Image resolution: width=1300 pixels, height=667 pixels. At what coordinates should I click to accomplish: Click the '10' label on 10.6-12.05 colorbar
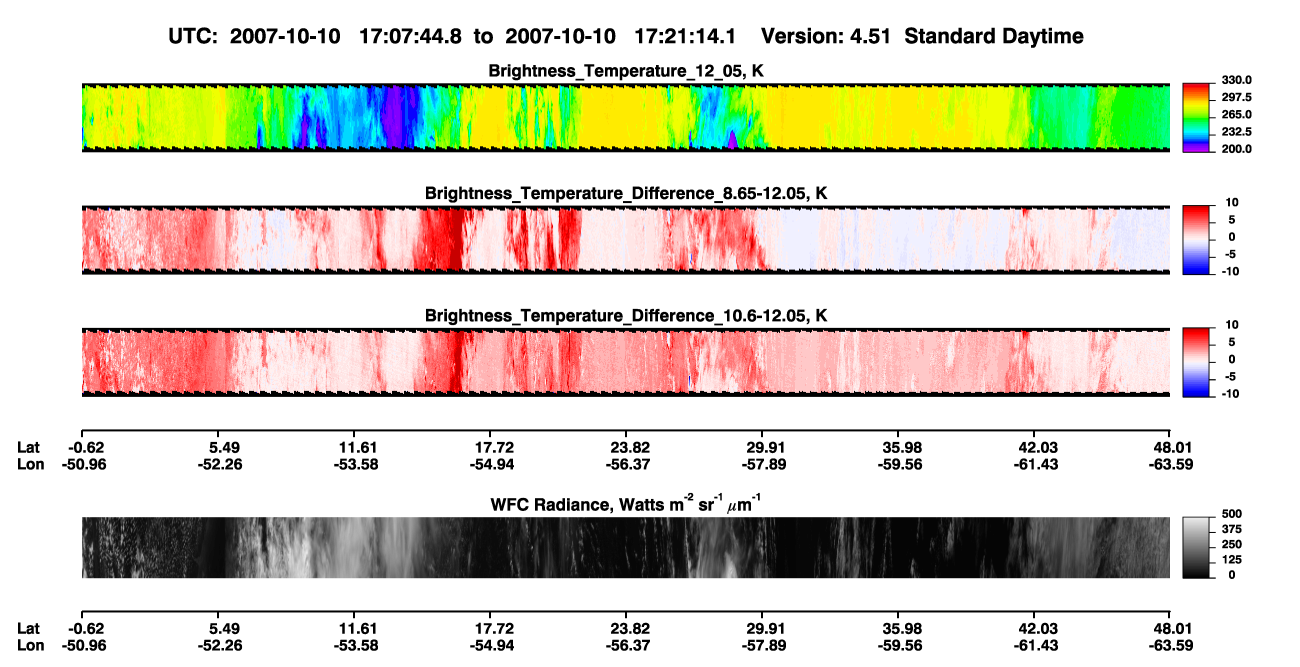(1233, 325)
